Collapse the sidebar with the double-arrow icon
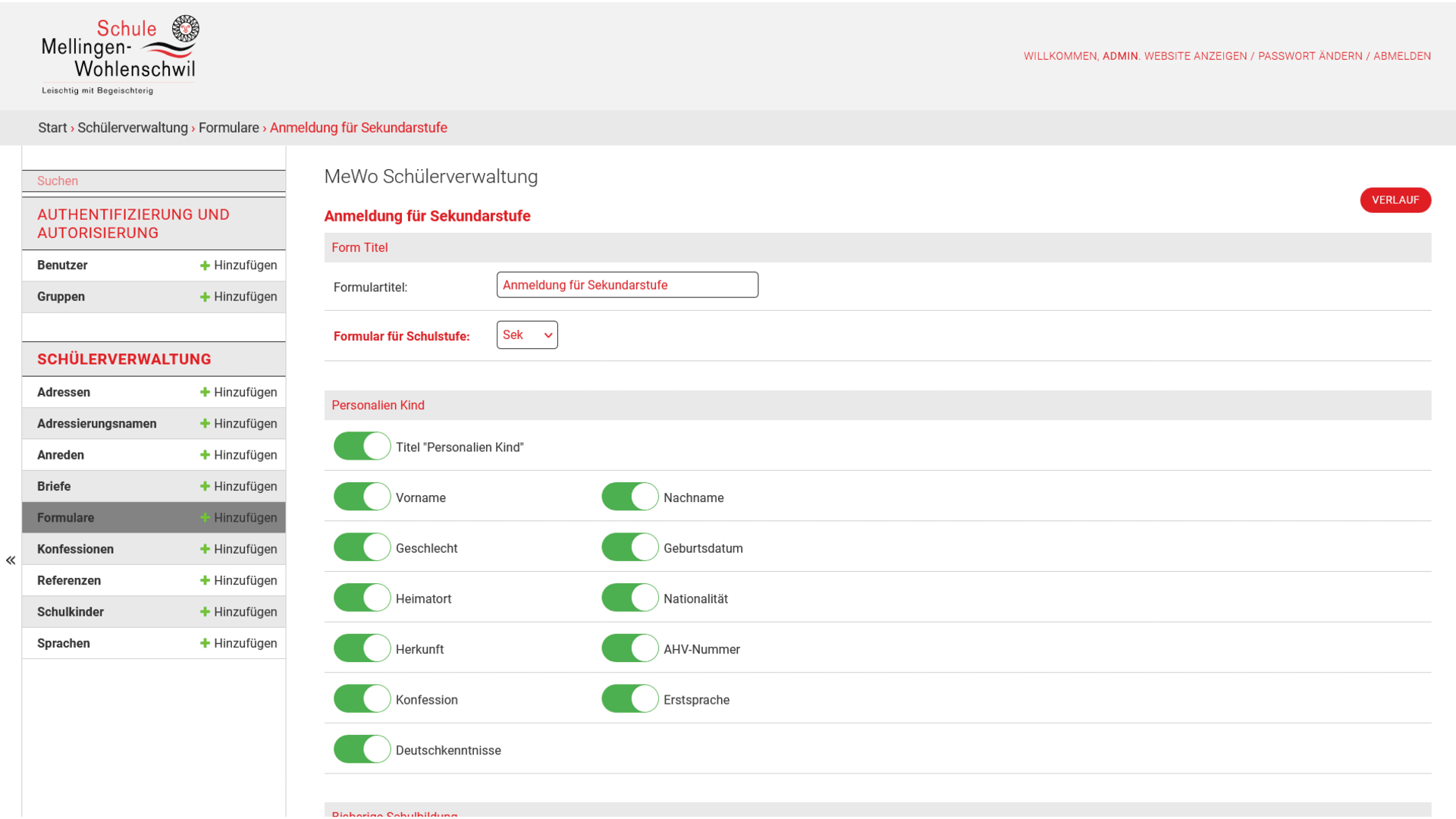Screen dimensions: 1456x819 (x=11, y=560)
